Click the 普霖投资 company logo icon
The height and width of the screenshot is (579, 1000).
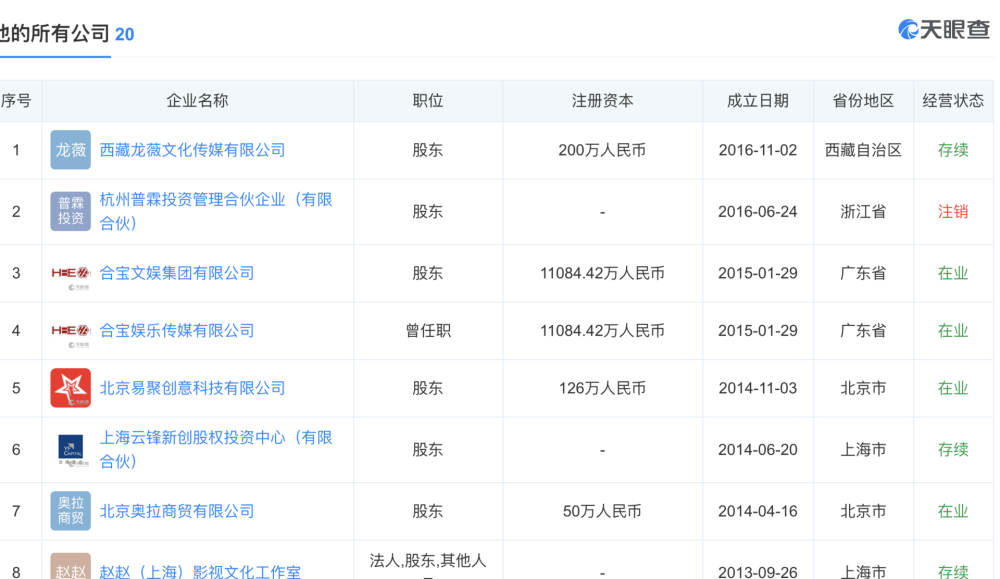coord(70,211)
